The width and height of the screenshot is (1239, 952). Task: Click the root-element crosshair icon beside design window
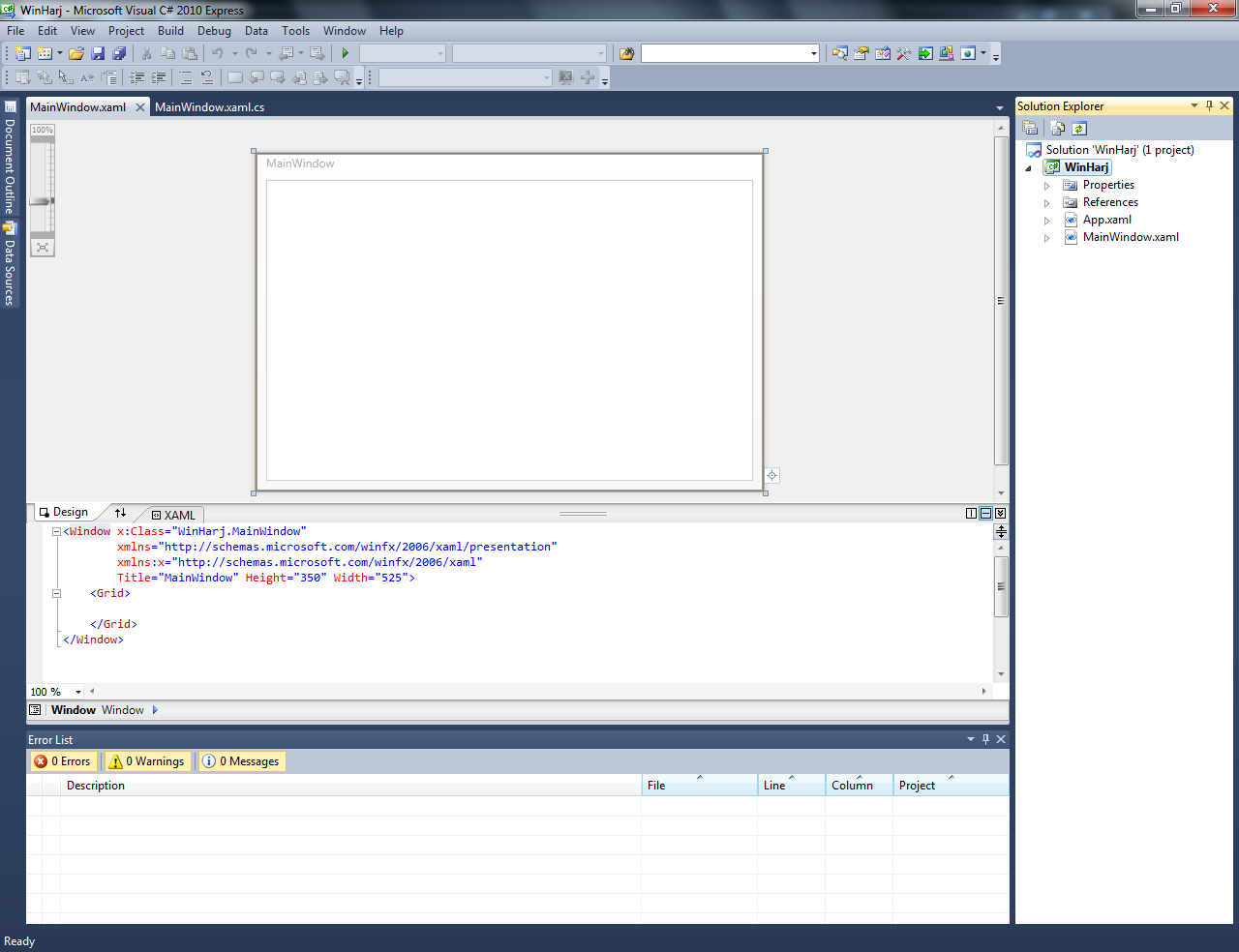[771, 475]
